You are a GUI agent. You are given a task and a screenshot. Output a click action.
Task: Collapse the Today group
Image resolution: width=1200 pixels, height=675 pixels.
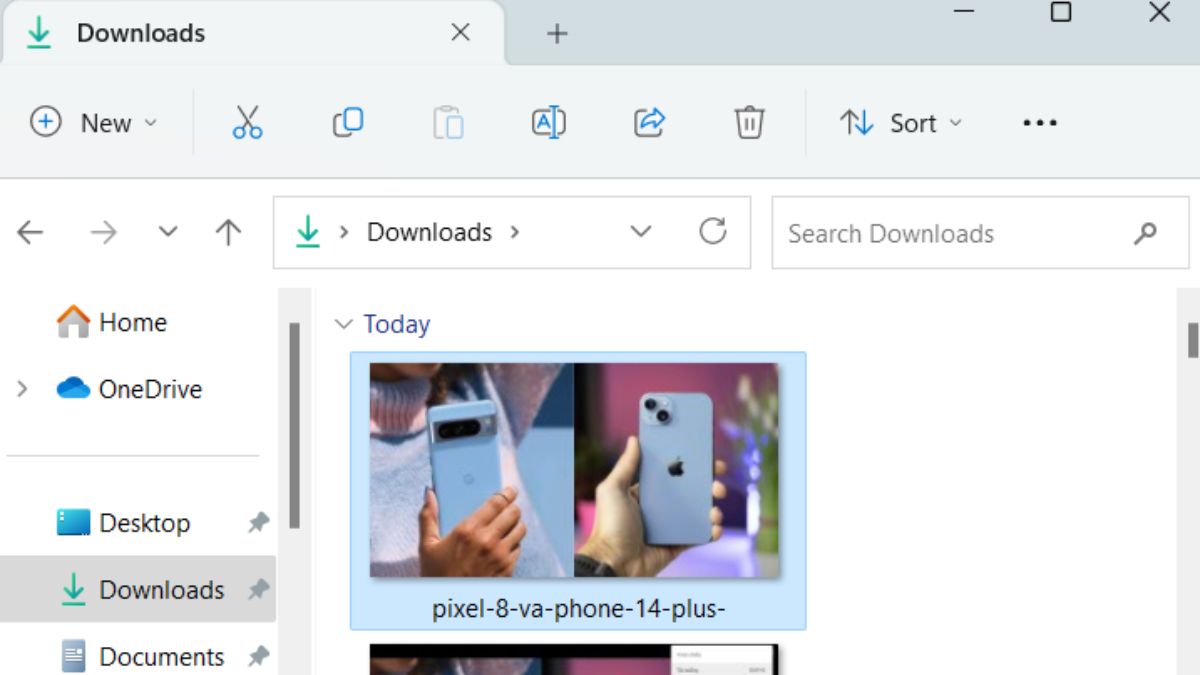tap(344, 324)
